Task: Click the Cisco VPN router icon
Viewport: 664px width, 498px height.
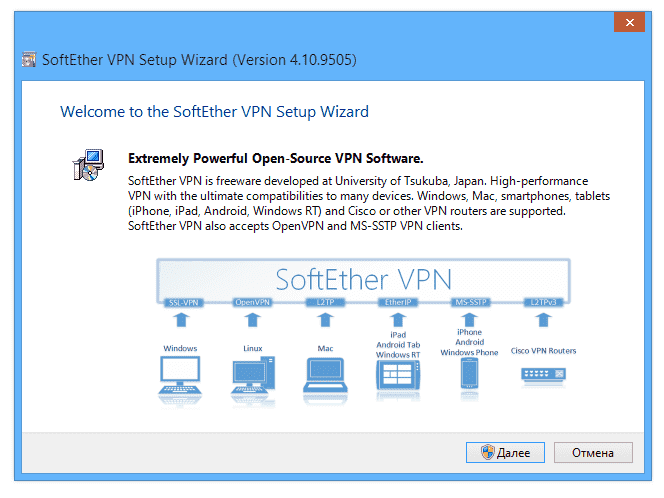Action: tap(544, 376)
